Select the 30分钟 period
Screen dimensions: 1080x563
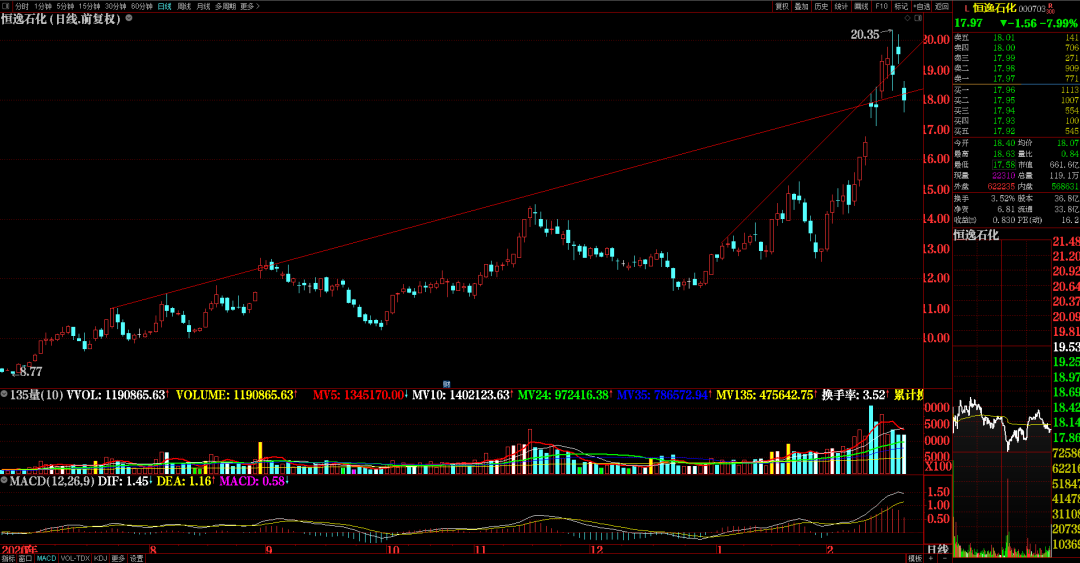click(x=116, y=6)
